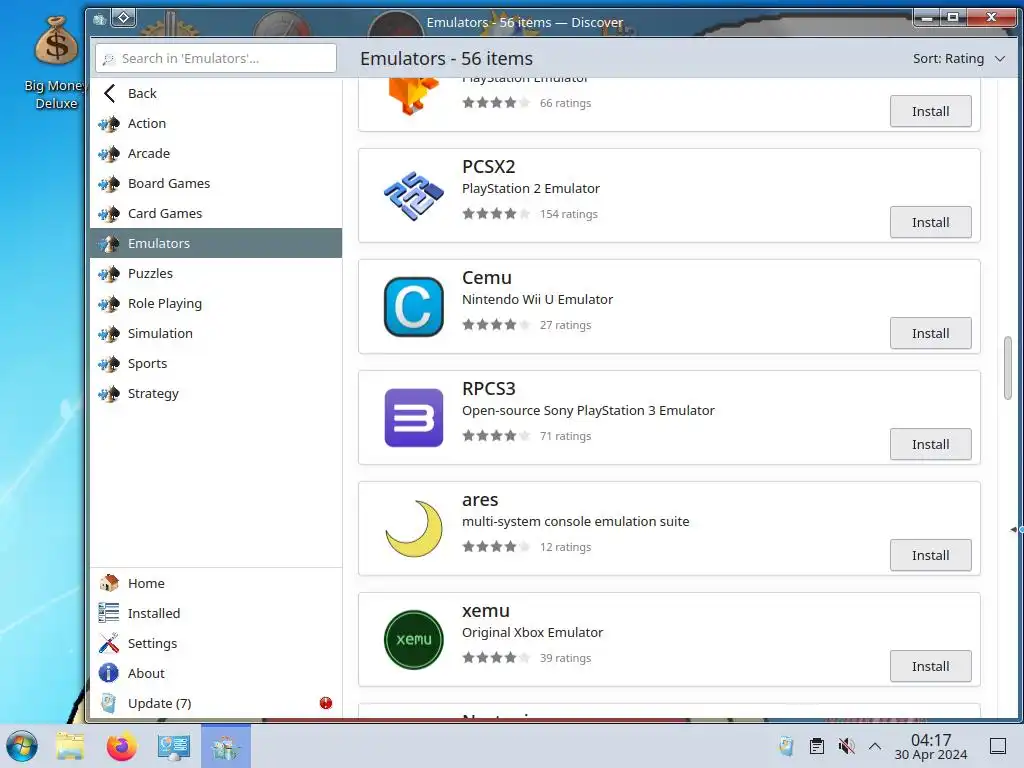
Task: Click the Role Playing category icon
Action: click(x=109, y=304)
